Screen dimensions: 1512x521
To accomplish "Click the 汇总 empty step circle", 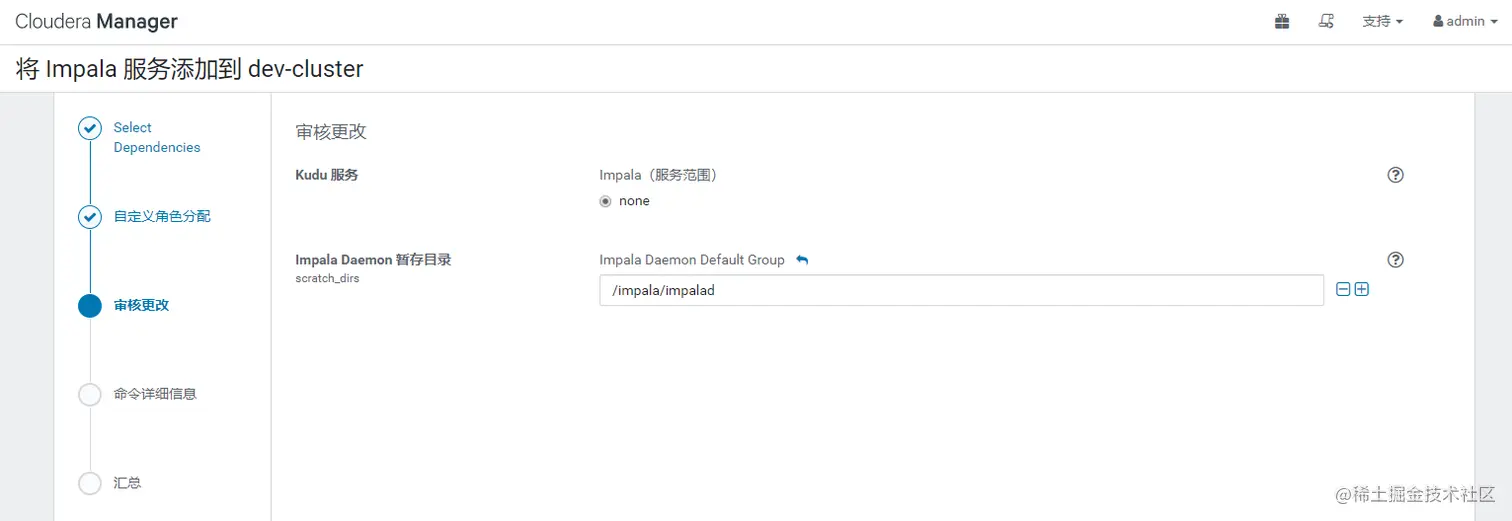I will tap(90, 484).
